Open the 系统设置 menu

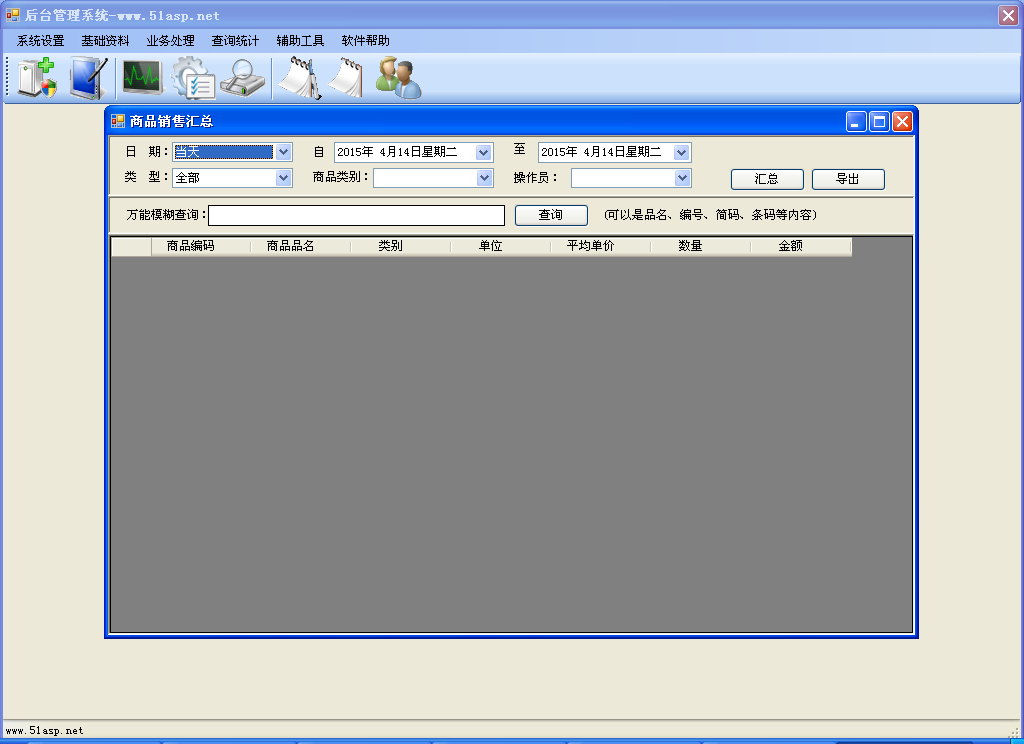(x=40, y=40)
